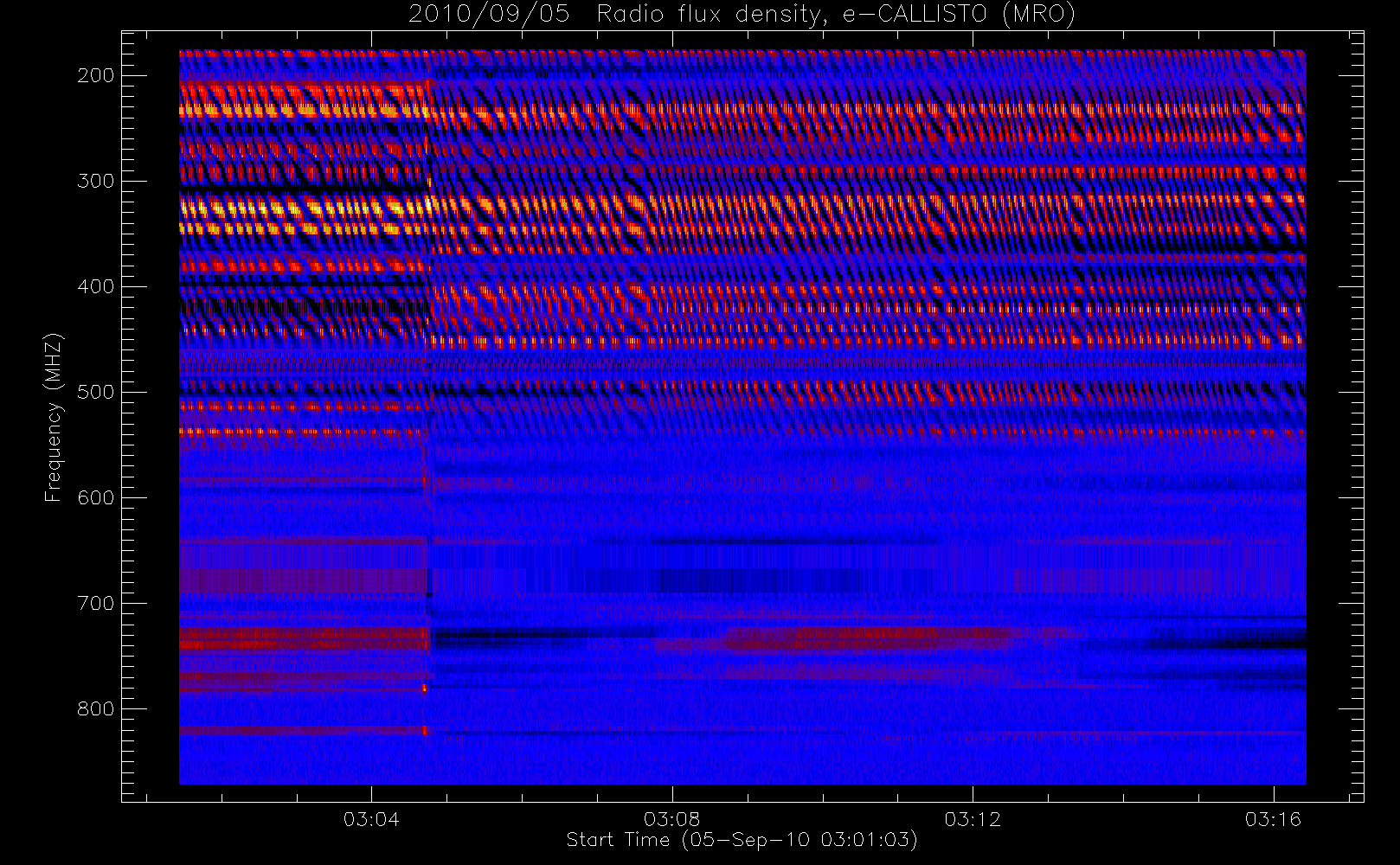Viewport: 1400px width, 865px height.
Task: Click the 03:04 time tick label
Action: pos(371,819)
